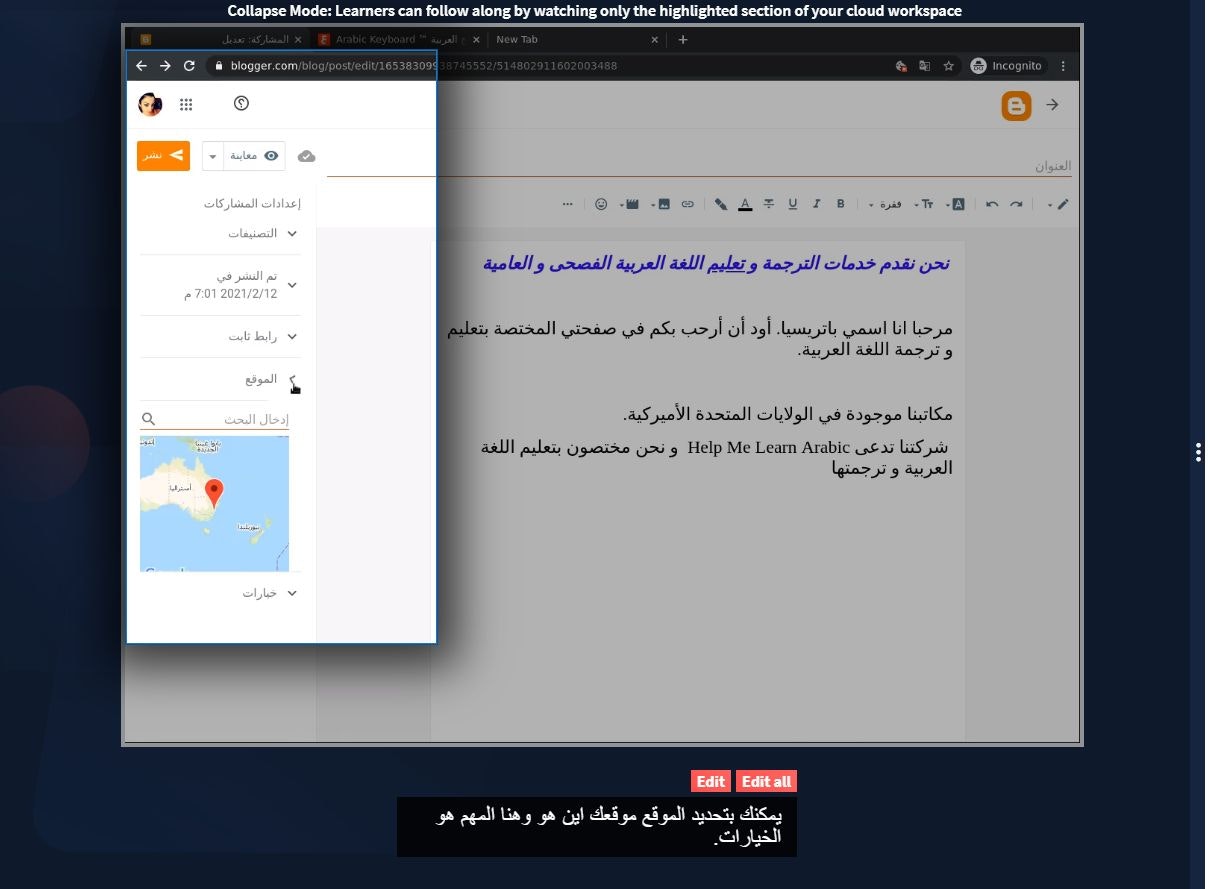This screenshot has width=1210, height=889.
Task: Reload the blogger page
Action: (x=189, y=66)
